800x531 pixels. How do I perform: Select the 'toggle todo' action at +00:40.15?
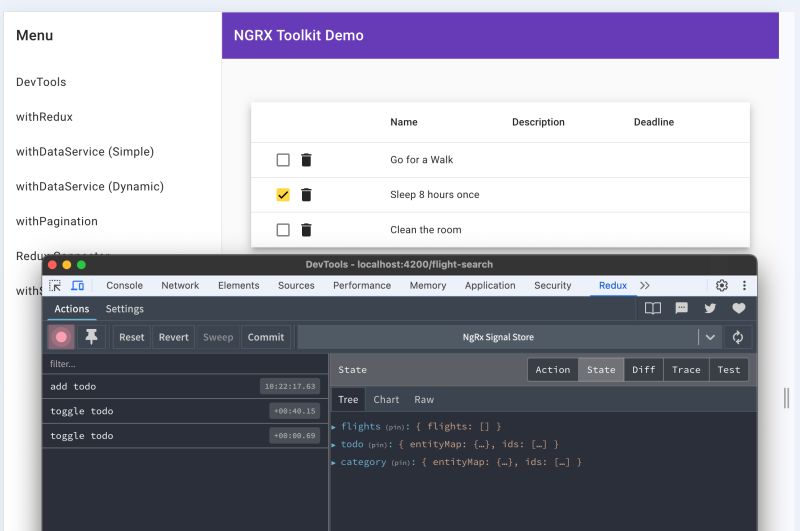point(185,411)
